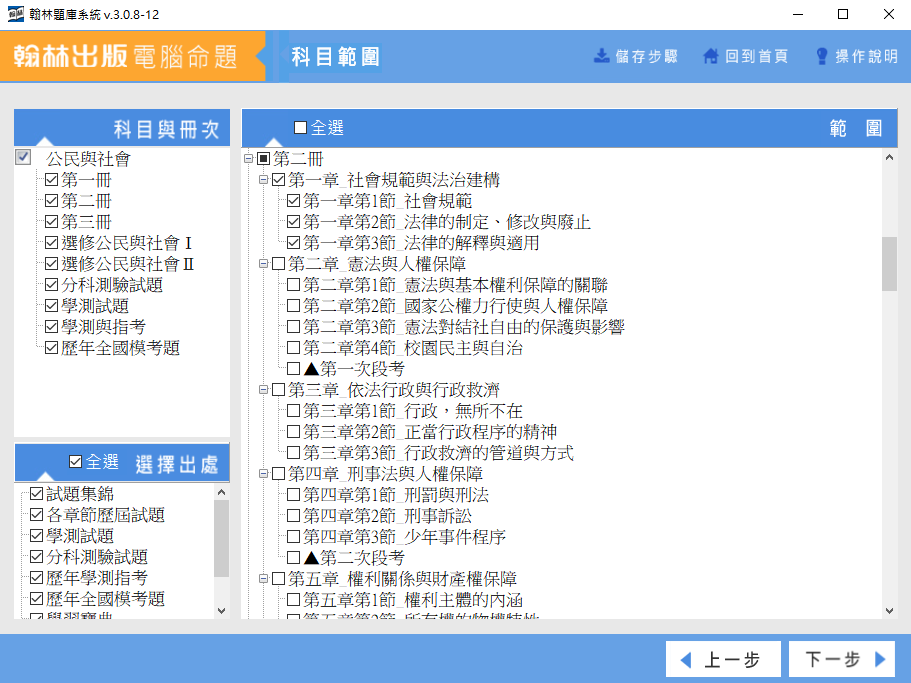
Task: Check the ▲第一次段考 checkbox
Action: 293,369
